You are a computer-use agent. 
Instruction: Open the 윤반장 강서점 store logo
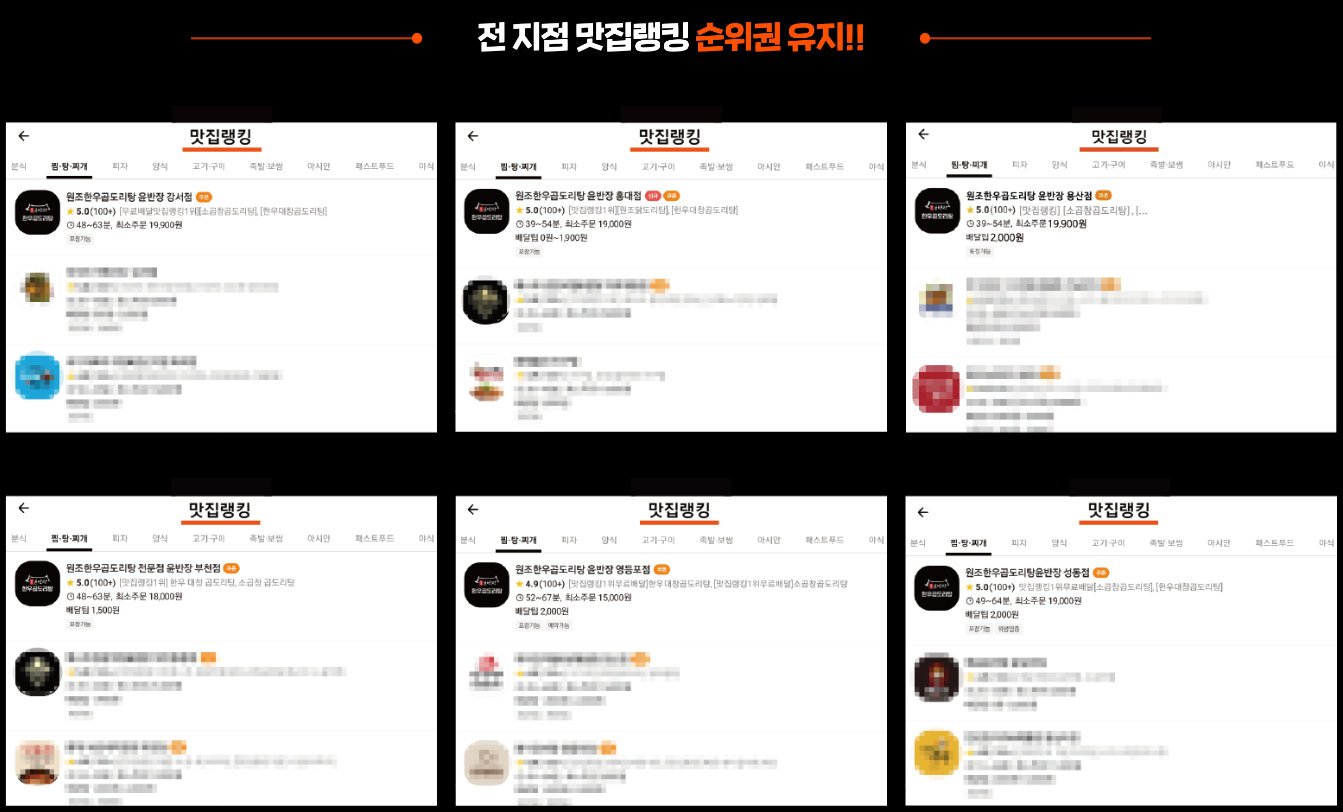(x=38, y=211)
